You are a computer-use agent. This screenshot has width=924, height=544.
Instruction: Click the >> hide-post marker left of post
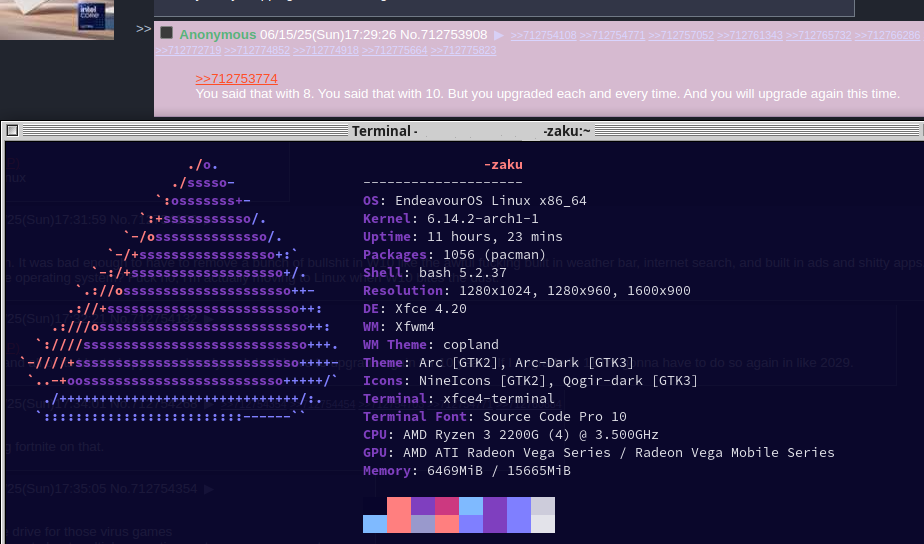[143, 28]
